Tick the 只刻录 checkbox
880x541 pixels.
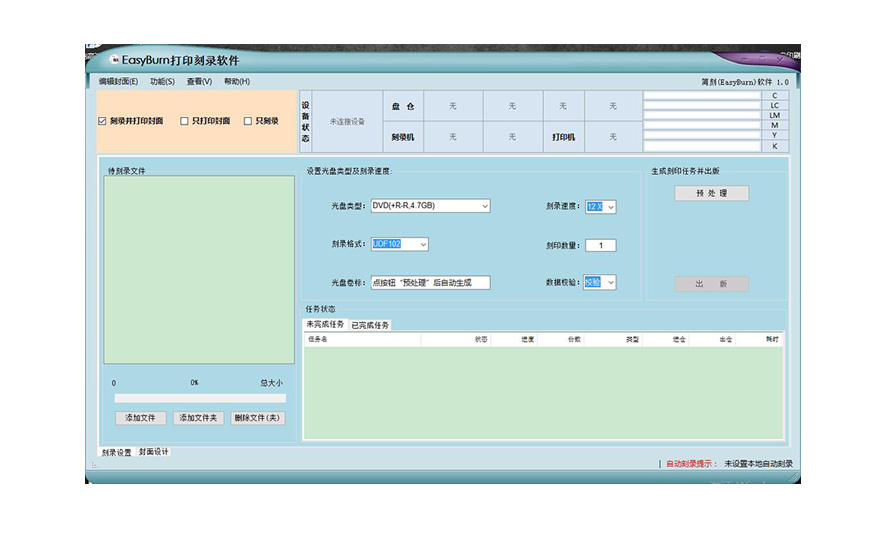click(248, 121)
